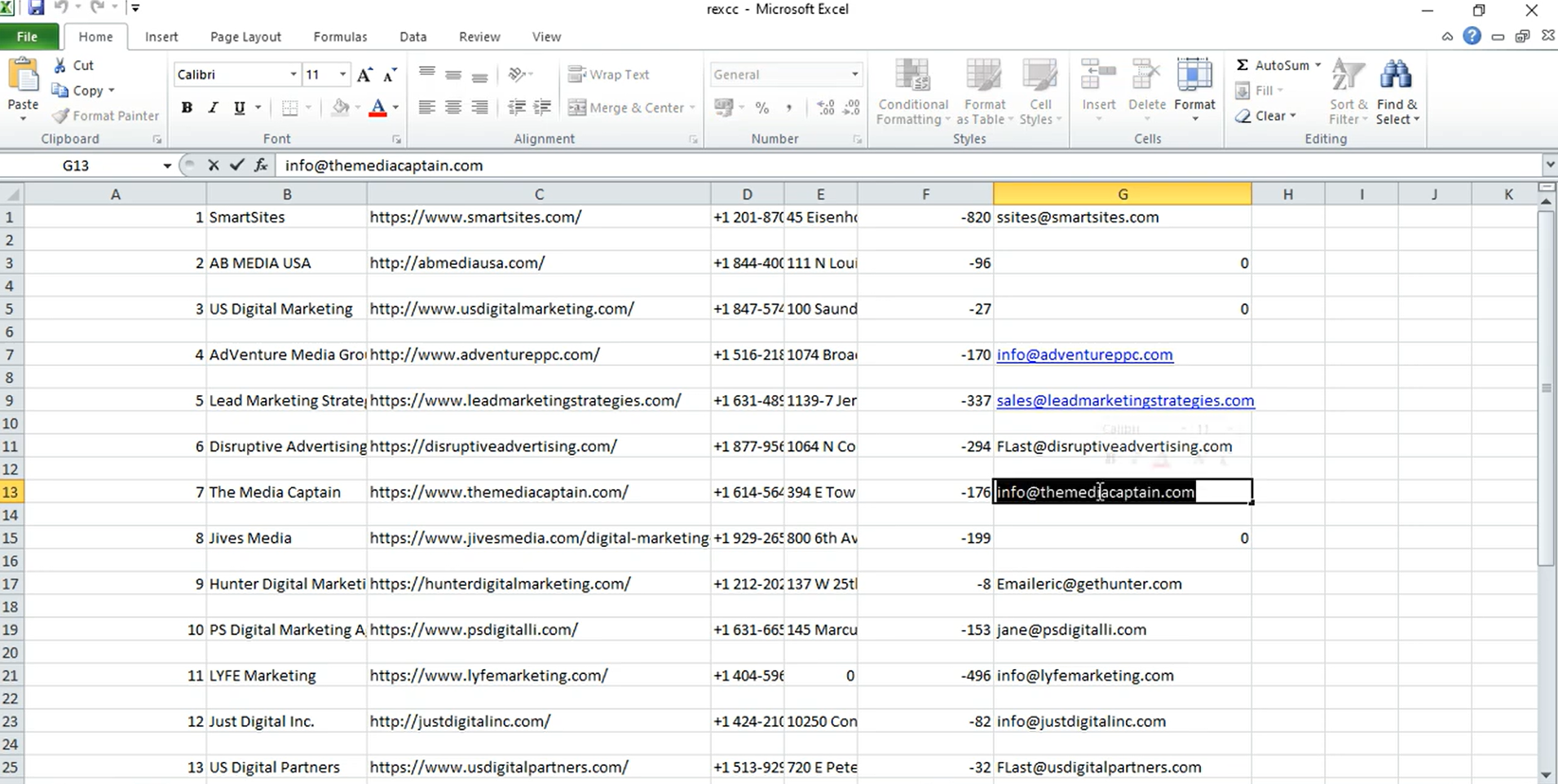The width and height of the screenshot is (1558, 784).
Task: Follow the info@adventureppc.com hyperlink
Action: pos(1084,355)
